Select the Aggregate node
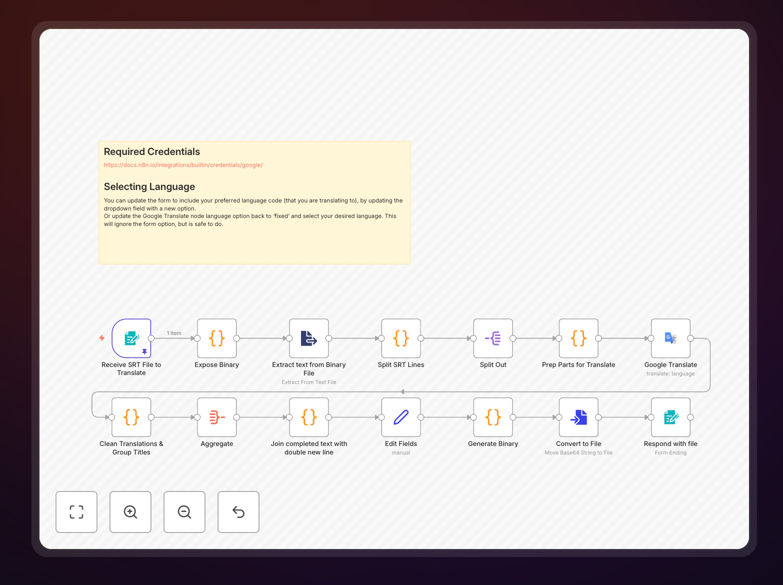783x585 pixels. point(217,417)
